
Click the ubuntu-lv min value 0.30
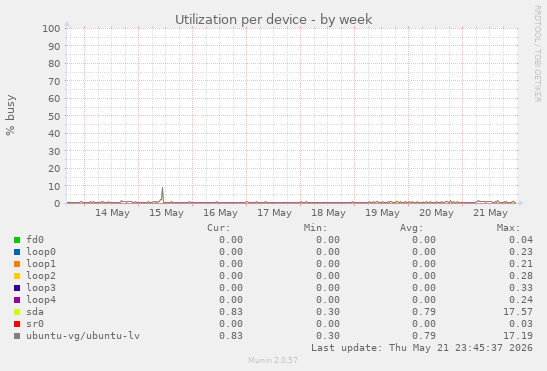tap(328, 336)
